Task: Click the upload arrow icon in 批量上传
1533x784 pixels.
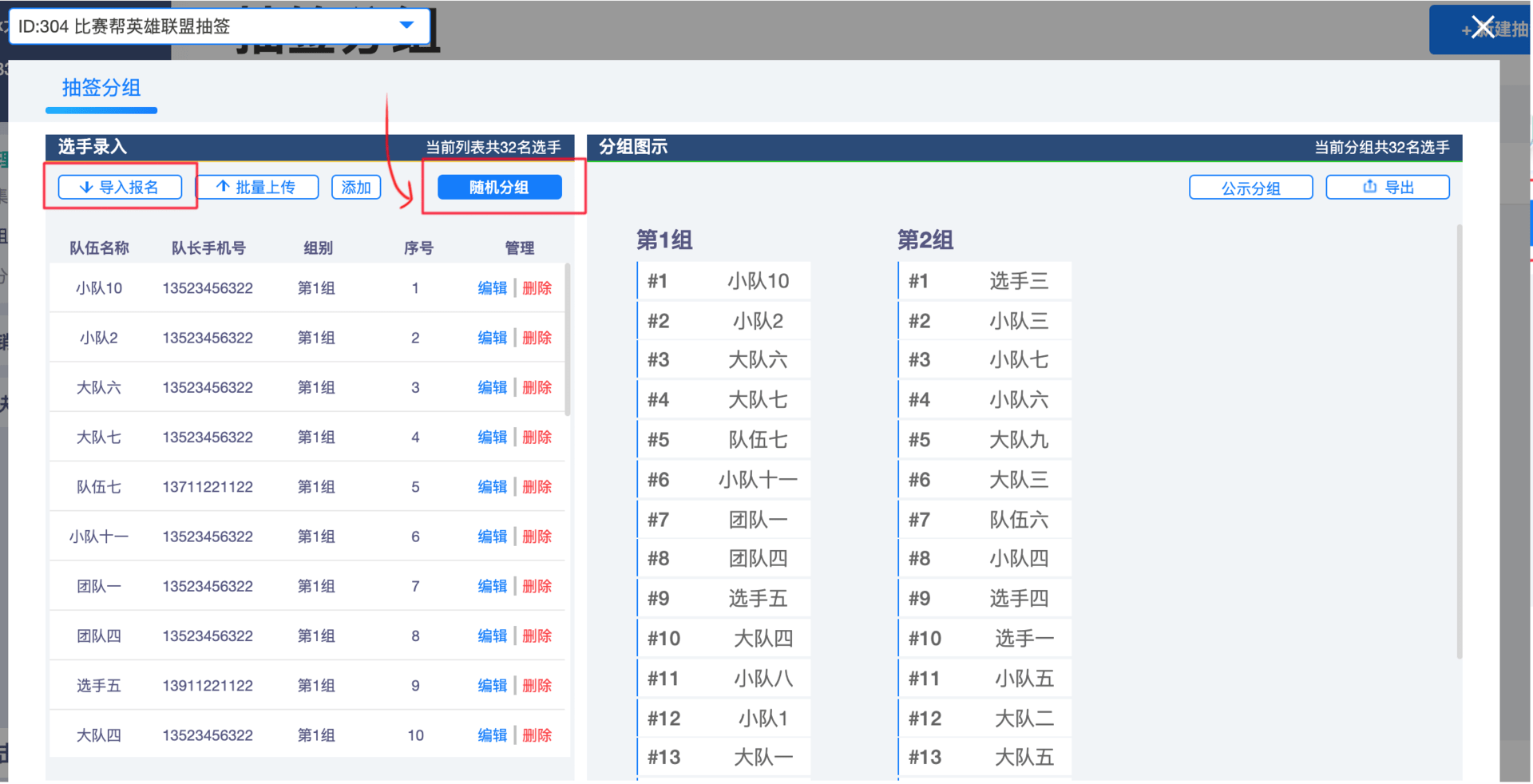Action: (223, 187)
